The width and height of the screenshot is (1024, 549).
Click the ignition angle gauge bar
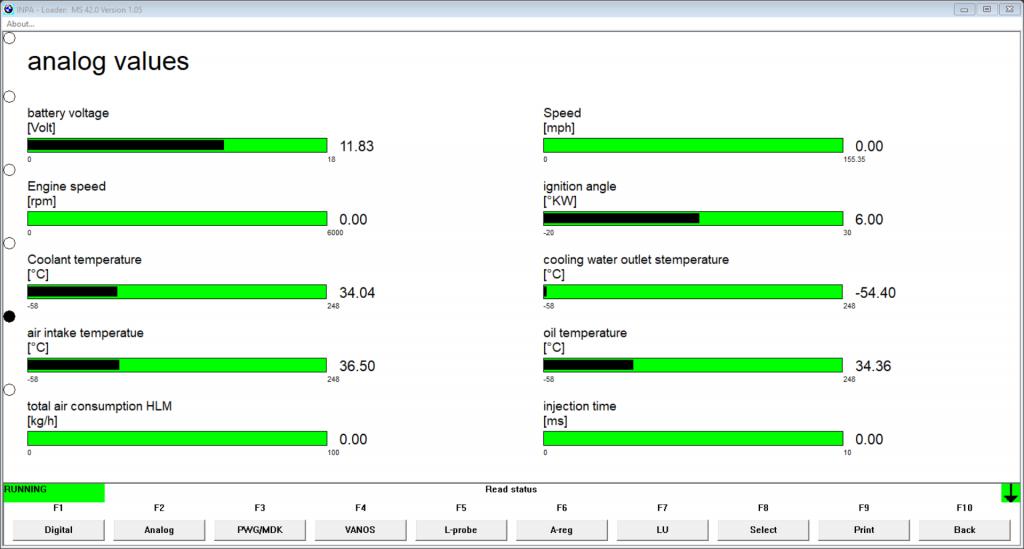(693, 219)
